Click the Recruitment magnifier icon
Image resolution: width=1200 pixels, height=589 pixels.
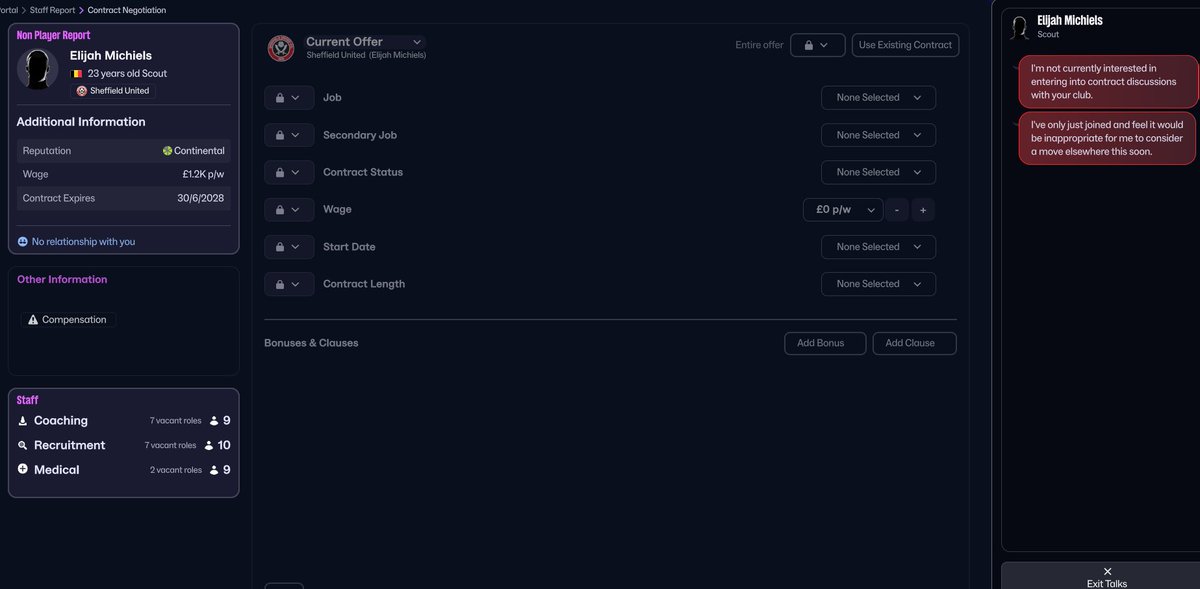(23, 446)
